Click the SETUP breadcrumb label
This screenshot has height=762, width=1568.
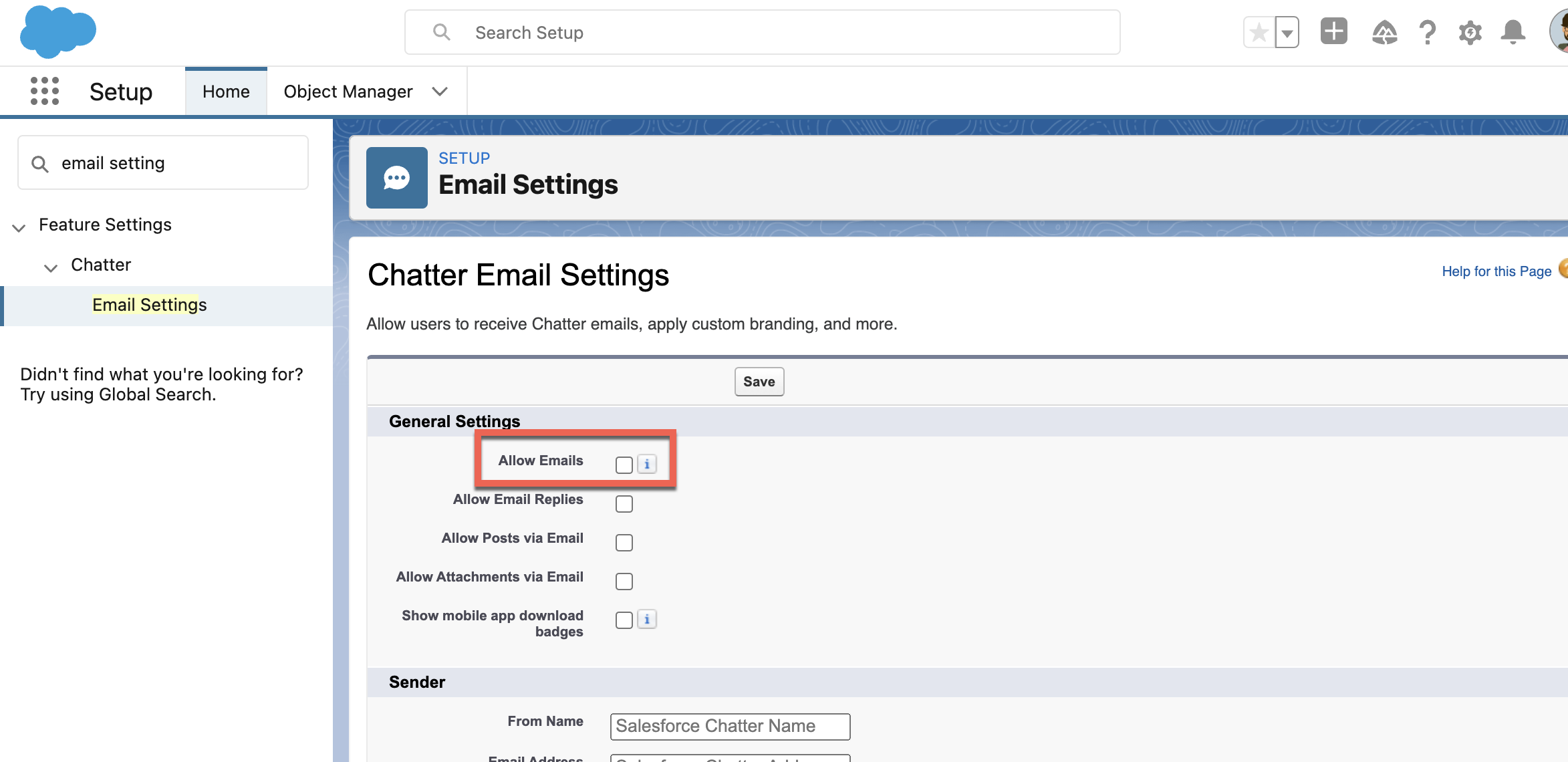(464, 158)
